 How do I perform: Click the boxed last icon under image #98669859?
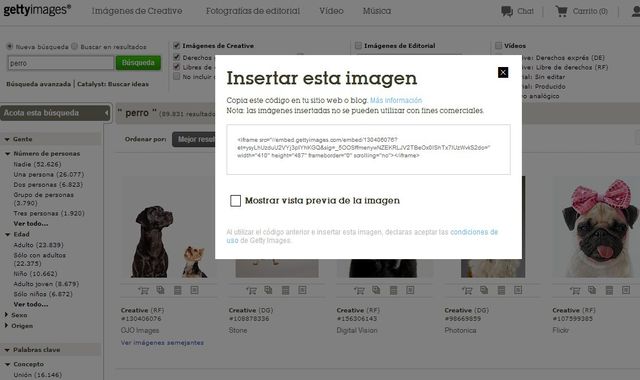518,290
